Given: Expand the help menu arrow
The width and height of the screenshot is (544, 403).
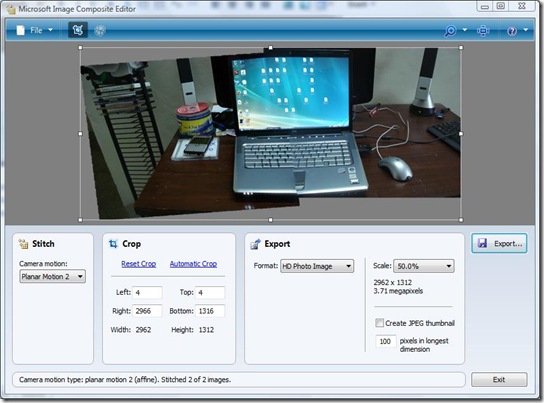Looking at the screenshot, I should pos(525,30).
